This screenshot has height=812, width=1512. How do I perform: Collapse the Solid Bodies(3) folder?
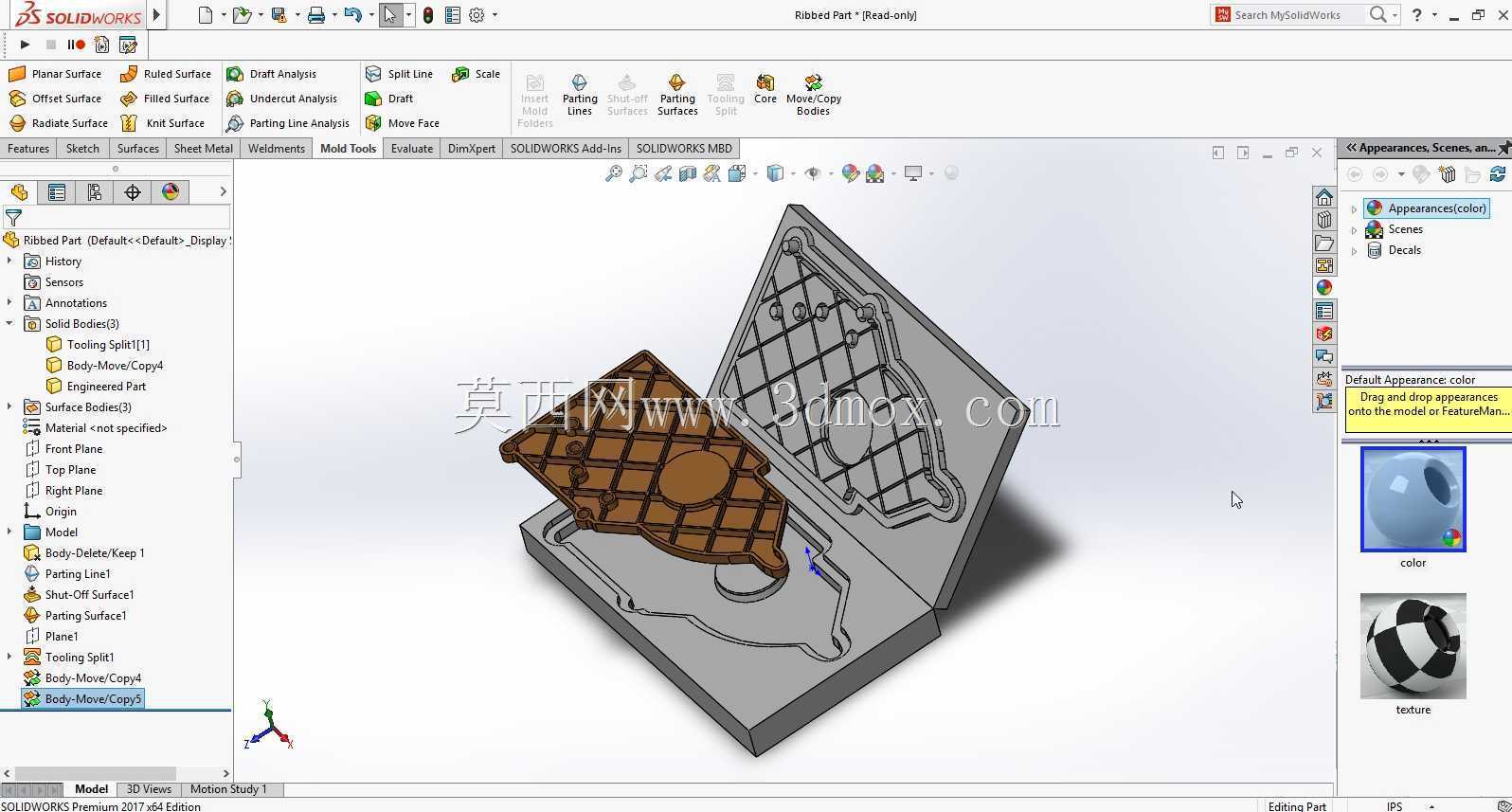point(9,324)
